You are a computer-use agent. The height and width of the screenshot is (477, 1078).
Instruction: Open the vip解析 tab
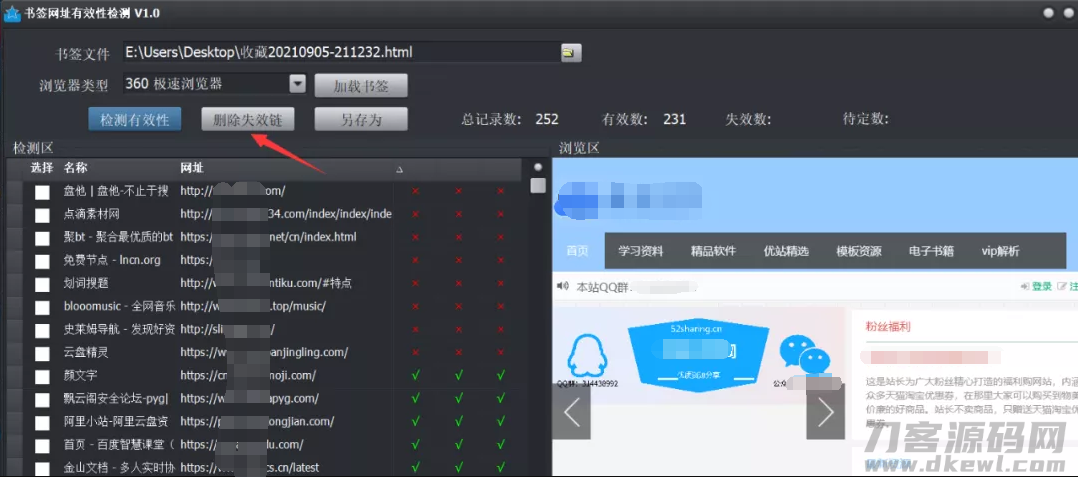coord(1000,251)
